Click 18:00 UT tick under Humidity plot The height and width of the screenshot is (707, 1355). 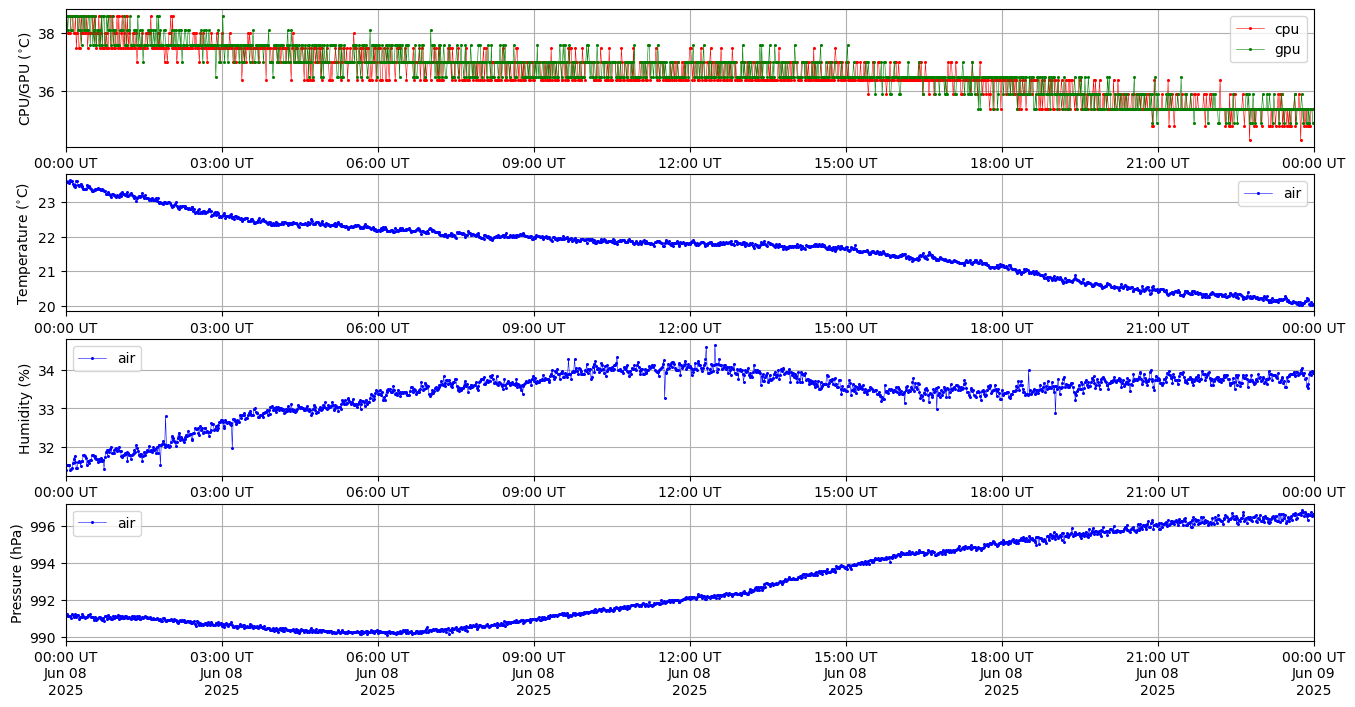[x=1001, y=492]
